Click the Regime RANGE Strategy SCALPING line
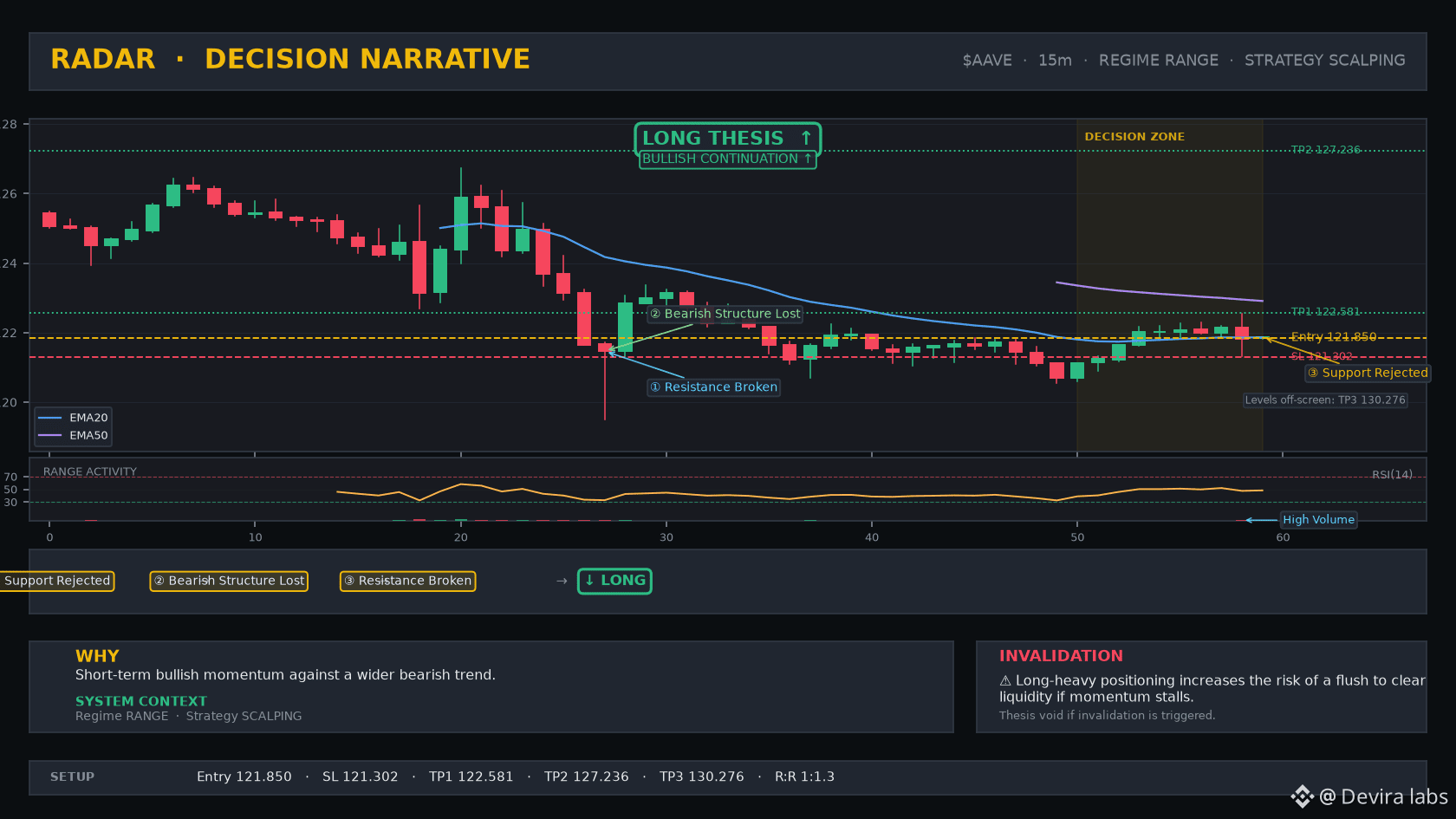Screen dimensions: 1456x819 click(189, 716)
